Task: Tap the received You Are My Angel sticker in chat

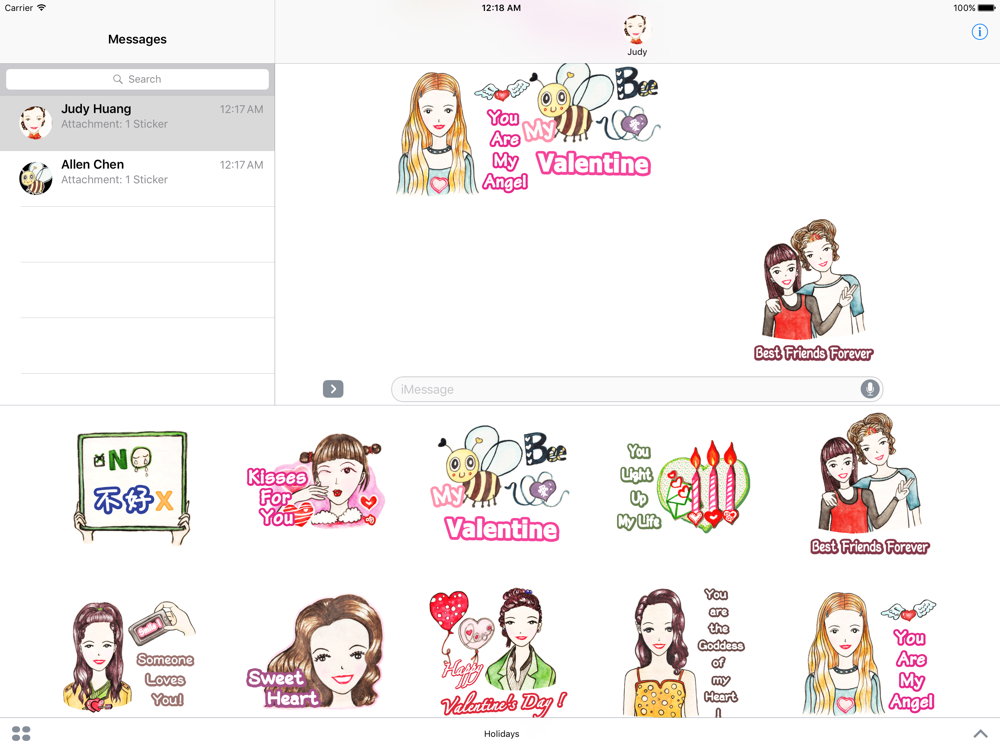Action: coord(462,134)
